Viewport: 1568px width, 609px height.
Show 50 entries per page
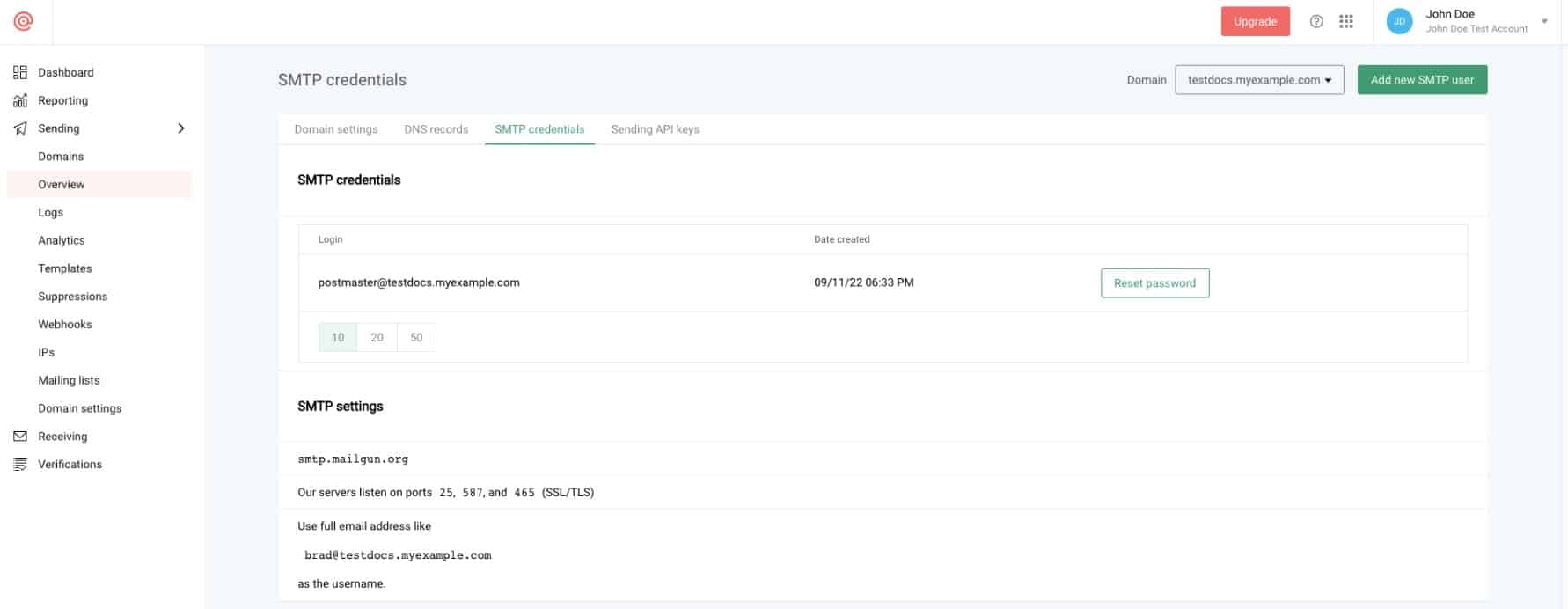tap(416, 337)
